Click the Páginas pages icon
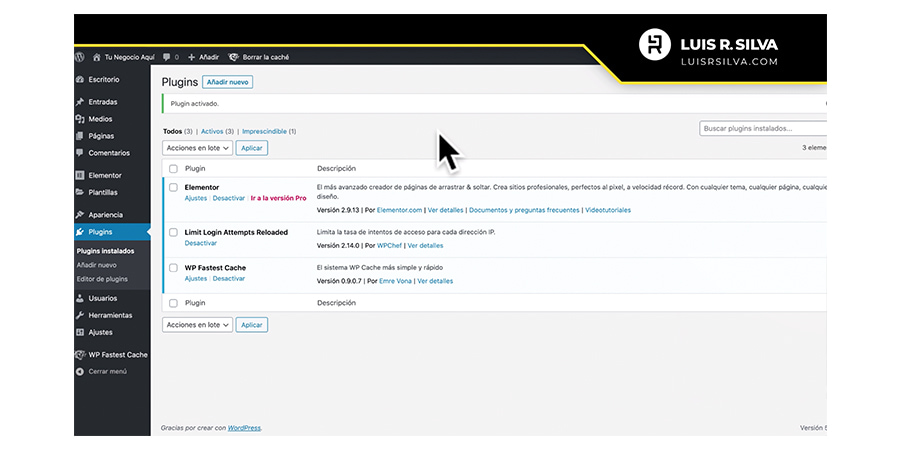The image size is (900, 450). [x=80, y=136]
